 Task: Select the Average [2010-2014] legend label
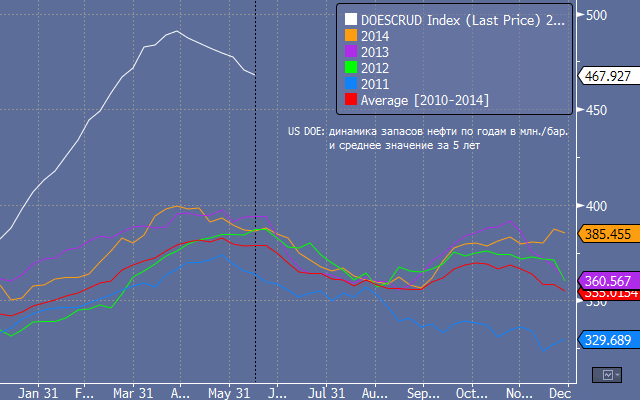click(x=425, y=99)
